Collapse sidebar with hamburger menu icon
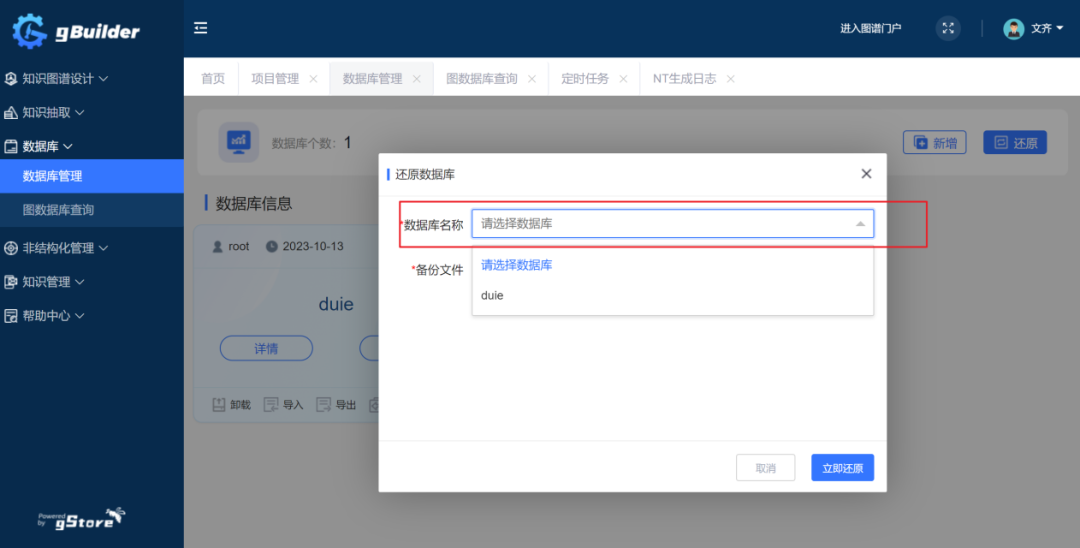The height and width of the screenshot is (548, 1080). [200, 28]
